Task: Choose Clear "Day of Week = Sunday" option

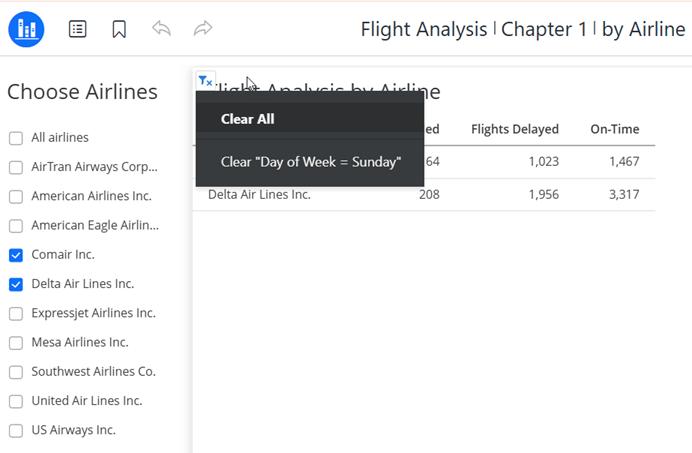Action: [310, 161]
